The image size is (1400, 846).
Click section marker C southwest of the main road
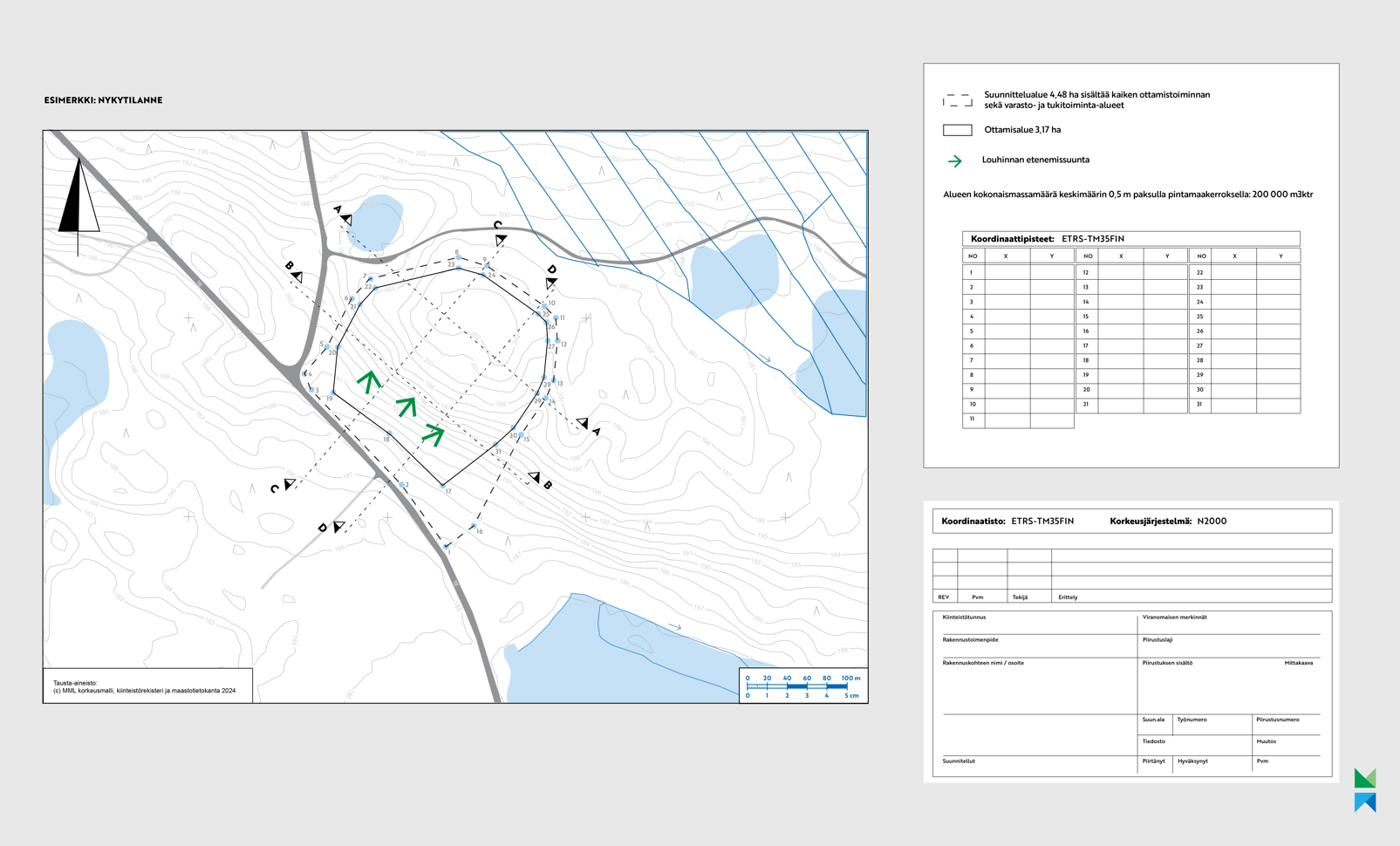click(x=282, y=486)
